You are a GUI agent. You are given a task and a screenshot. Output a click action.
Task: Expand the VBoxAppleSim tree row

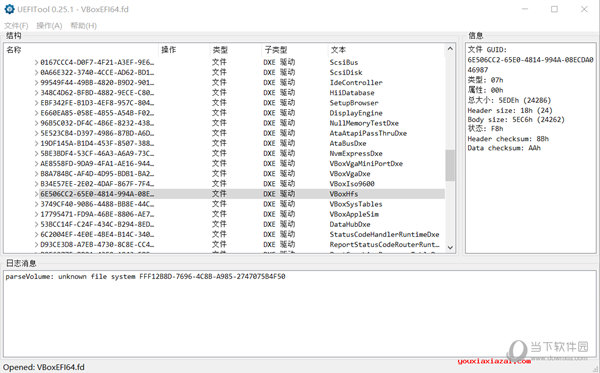click(x=36, y=214)
